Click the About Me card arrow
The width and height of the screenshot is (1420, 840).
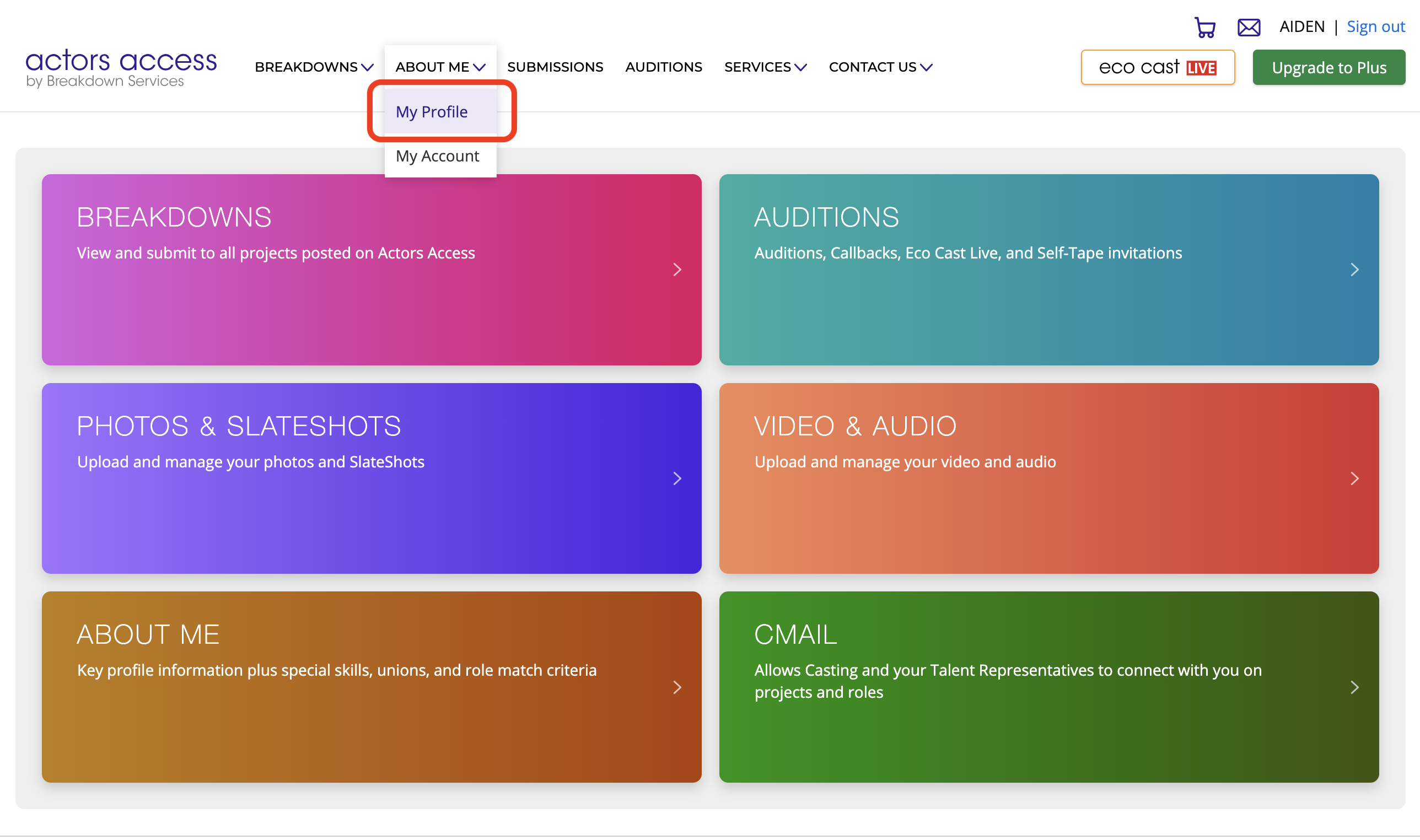point(677,687)
